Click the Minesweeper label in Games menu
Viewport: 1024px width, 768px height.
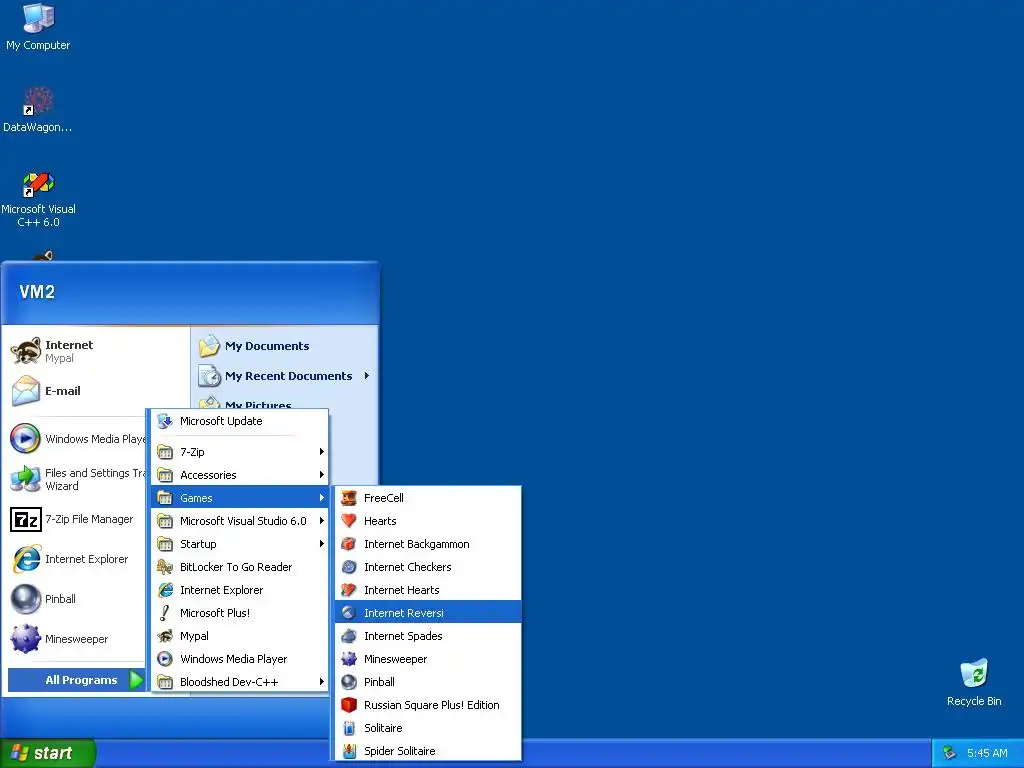(395, 659)
